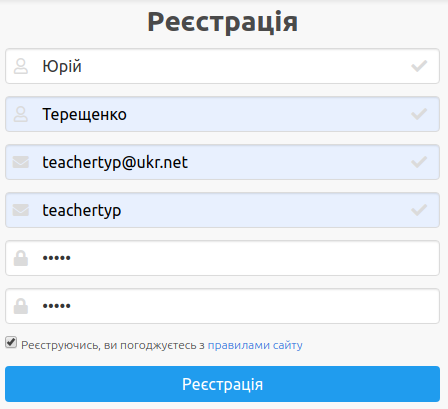Focus the first name field containing Юрій
448x409 pixels.
(x=222, y=66)
